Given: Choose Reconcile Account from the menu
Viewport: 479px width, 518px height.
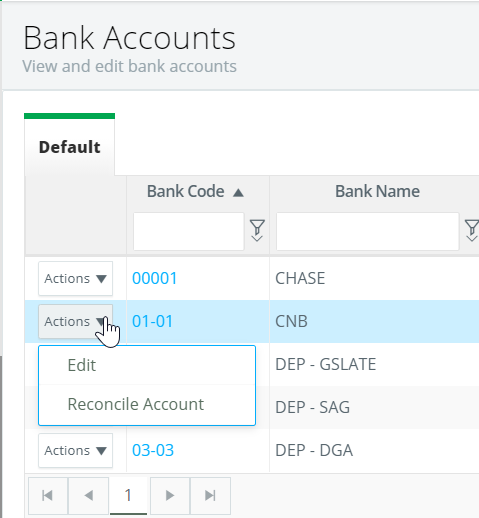Looking at the screenshot, I should 147,404.
